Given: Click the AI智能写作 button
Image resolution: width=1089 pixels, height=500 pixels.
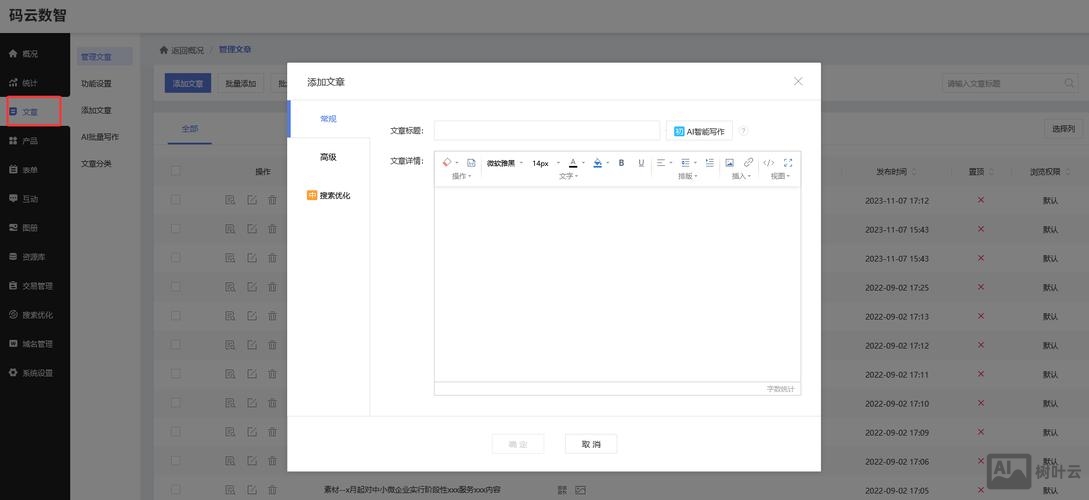Looking at the screenshot, I should [x=699, y=131].
